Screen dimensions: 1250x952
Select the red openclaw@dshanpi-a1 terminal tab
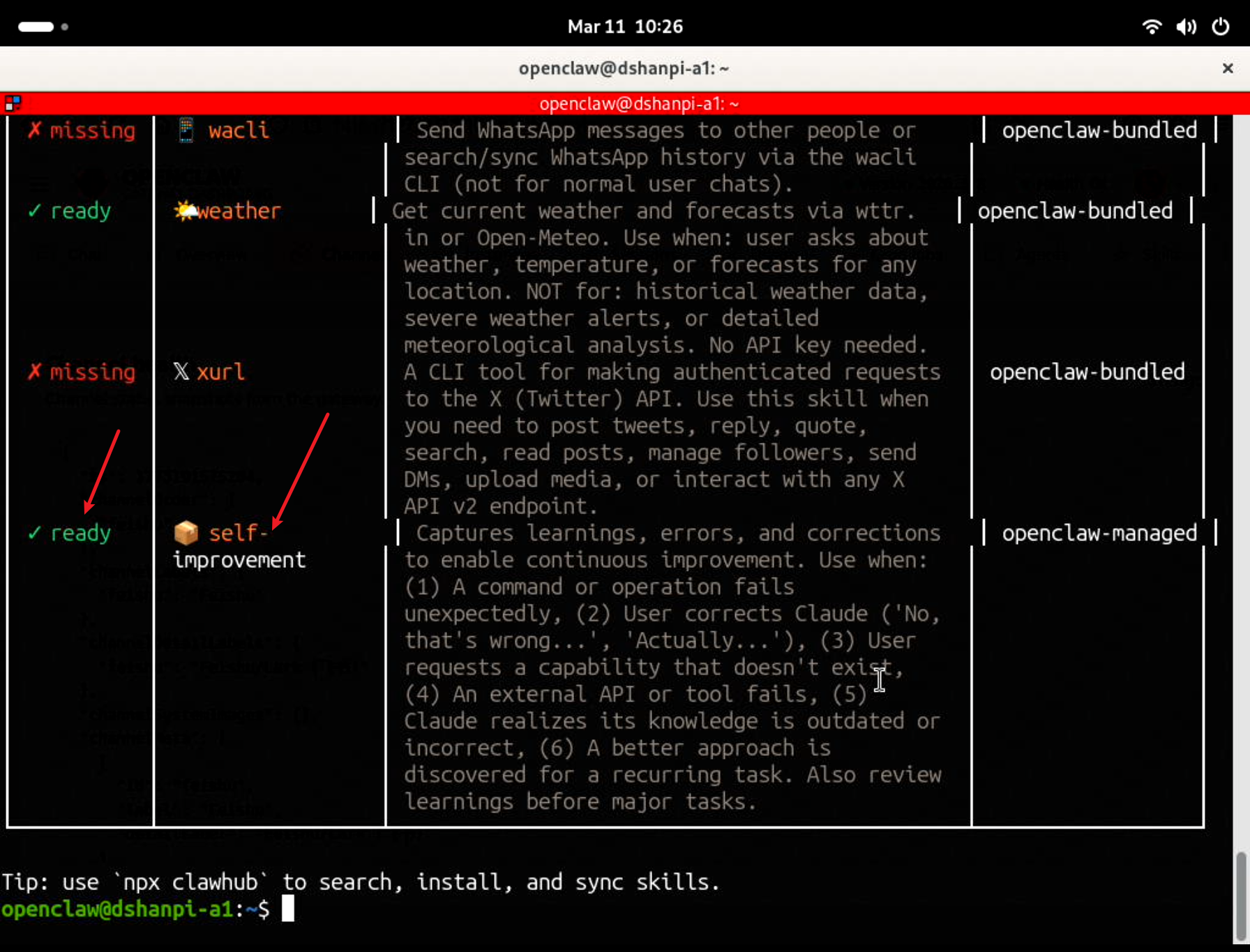[x=638, y=104]
